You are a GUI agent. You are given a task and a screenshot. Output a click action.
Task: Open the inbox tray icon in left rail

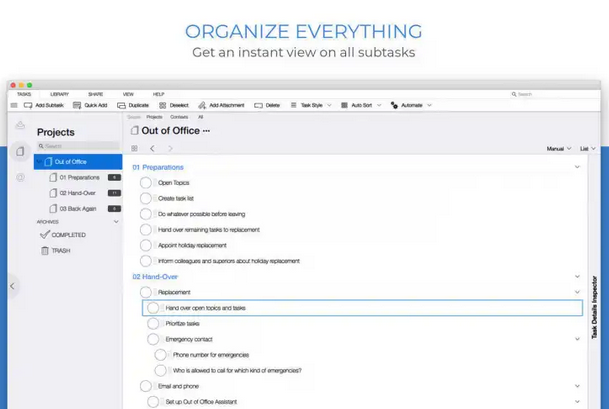click(20, 125)
